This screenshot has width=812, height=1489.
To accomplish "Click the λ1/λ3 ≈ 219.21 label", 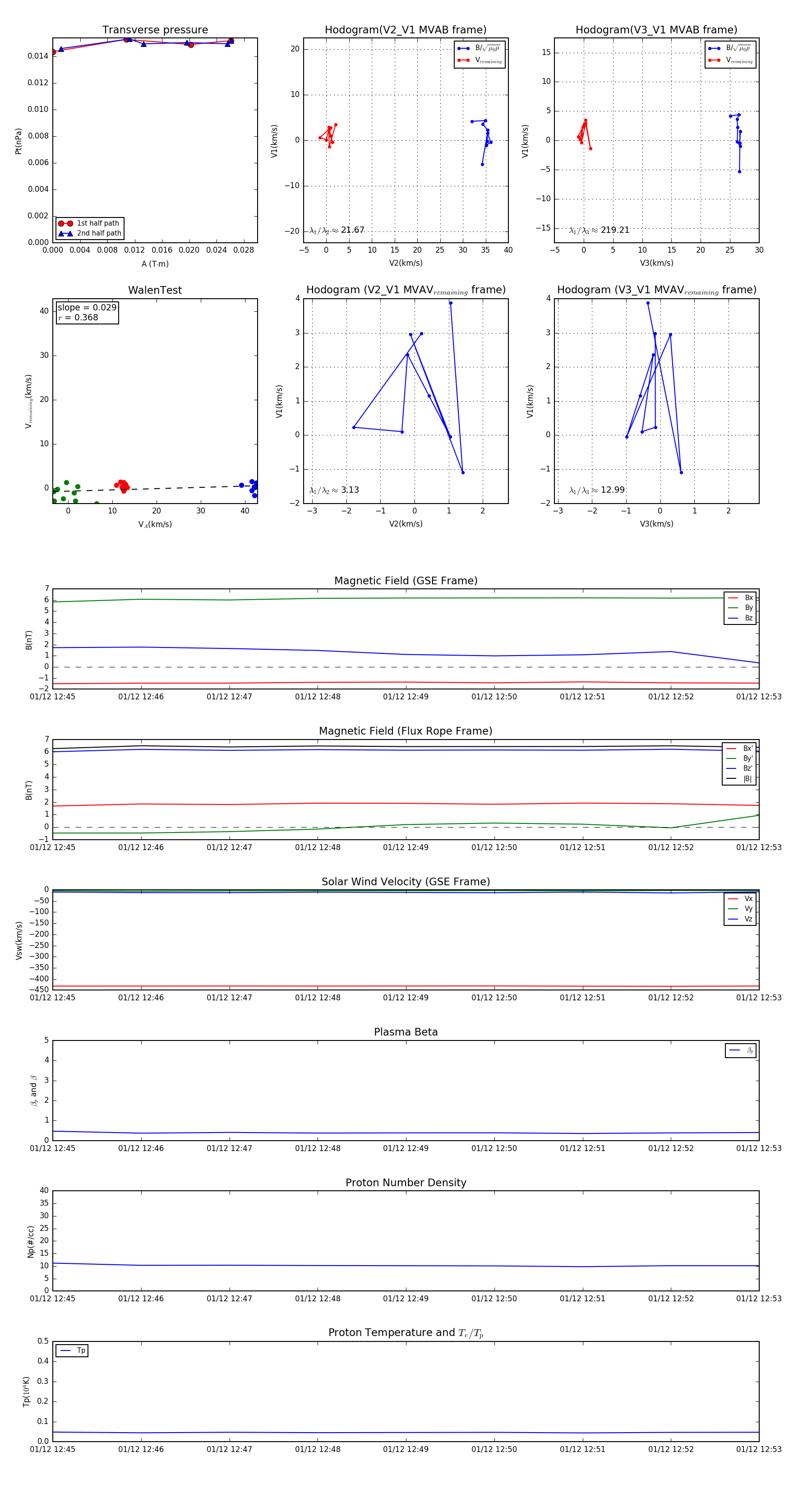I will [600, 230].
